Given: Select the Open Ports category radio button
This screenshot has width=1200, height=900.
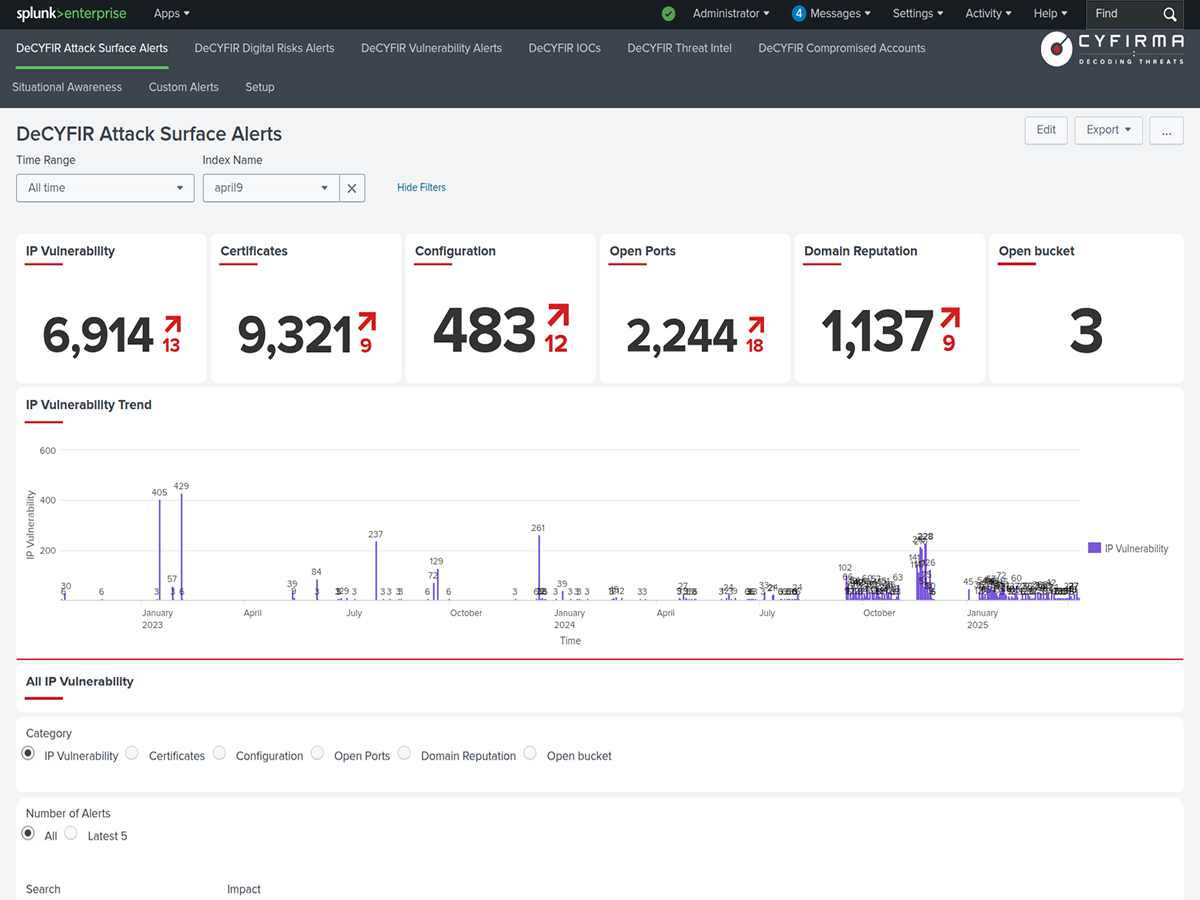Looking at the screenshot, I should [x=317, y=754].
